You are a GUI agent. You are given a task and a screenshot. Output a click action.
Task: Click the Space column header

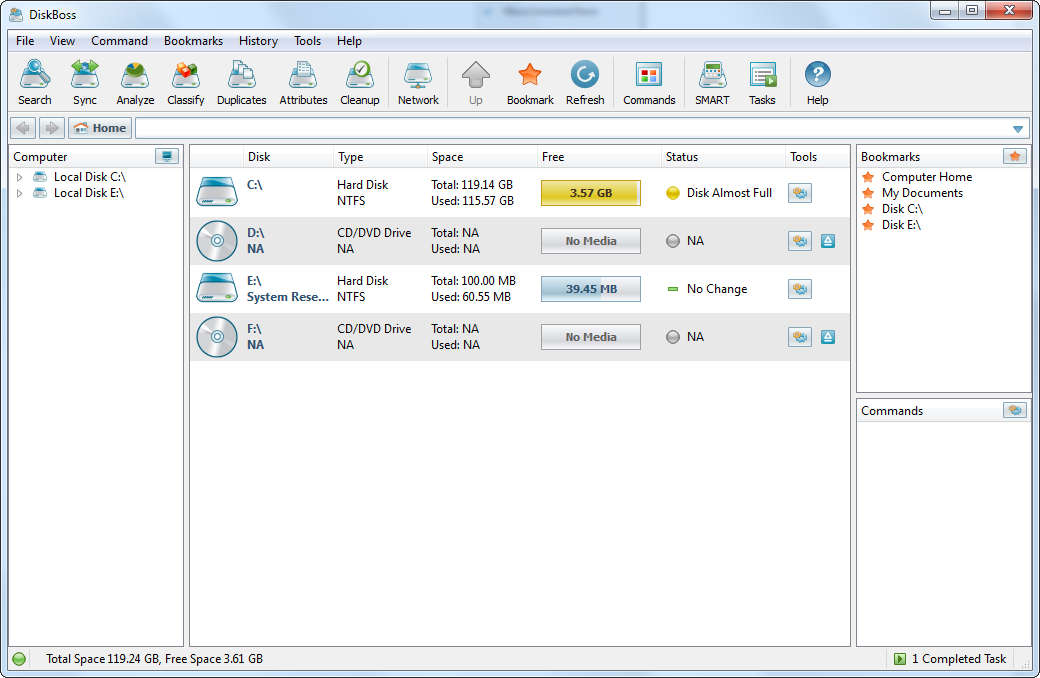pos(482,157)
